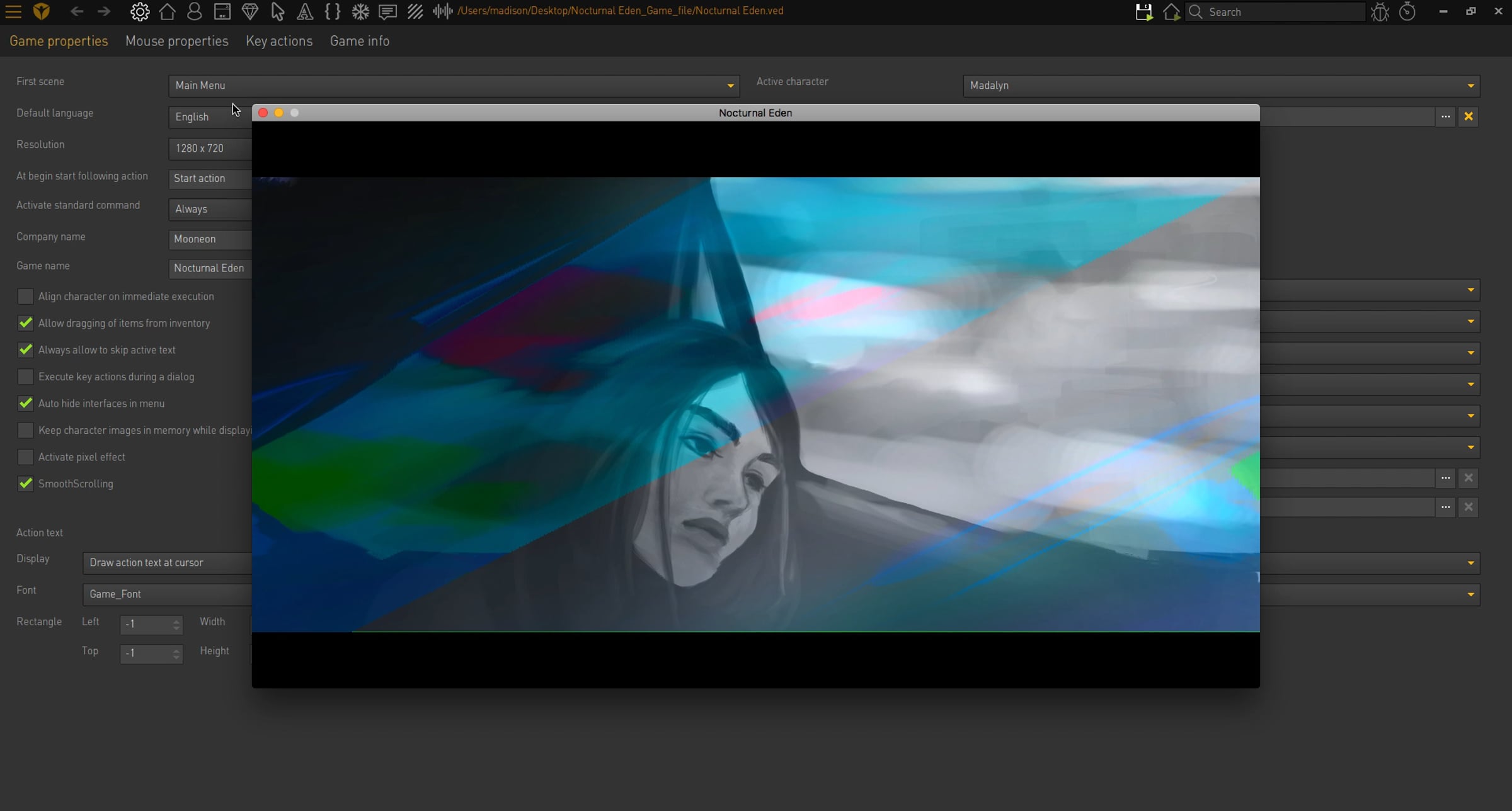Close the Nocturnal Eden game window
Screen dimensions: 1512x811
click(x=263, y=113)
